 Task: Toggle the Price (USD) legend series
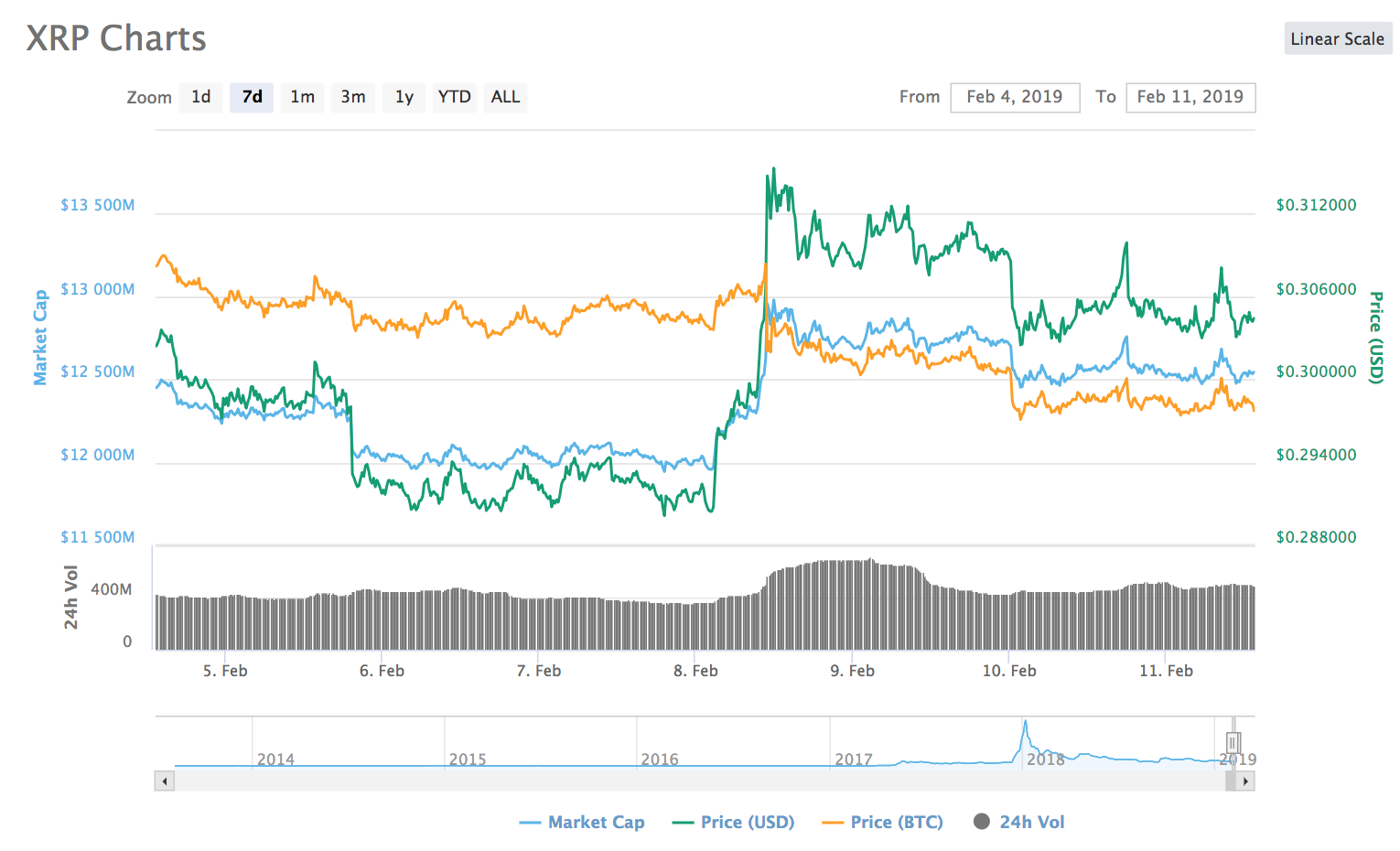[x=733, y=822]
